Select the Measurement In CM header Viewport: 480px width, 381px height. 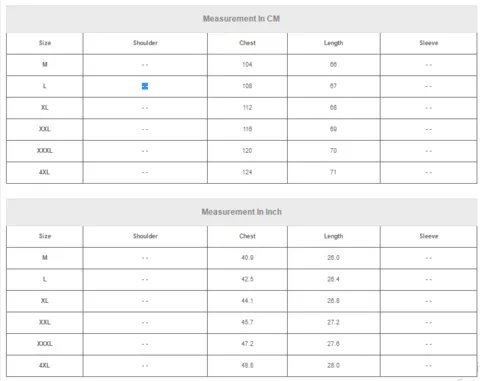tap(241, 19)
